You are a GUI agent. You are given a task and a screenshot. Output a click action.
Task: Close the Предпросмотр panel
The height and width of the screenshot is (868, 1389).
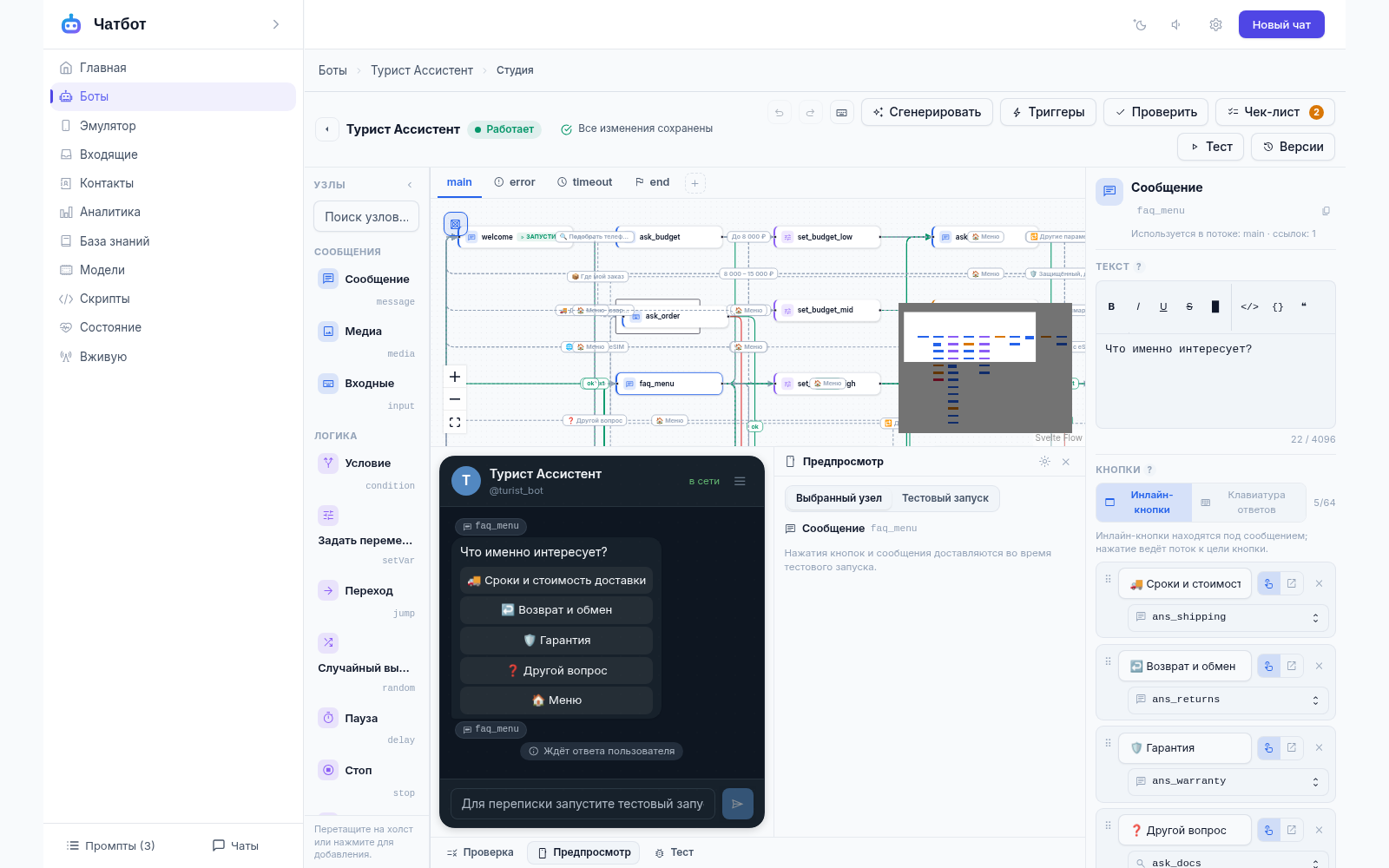point(1066,462)
